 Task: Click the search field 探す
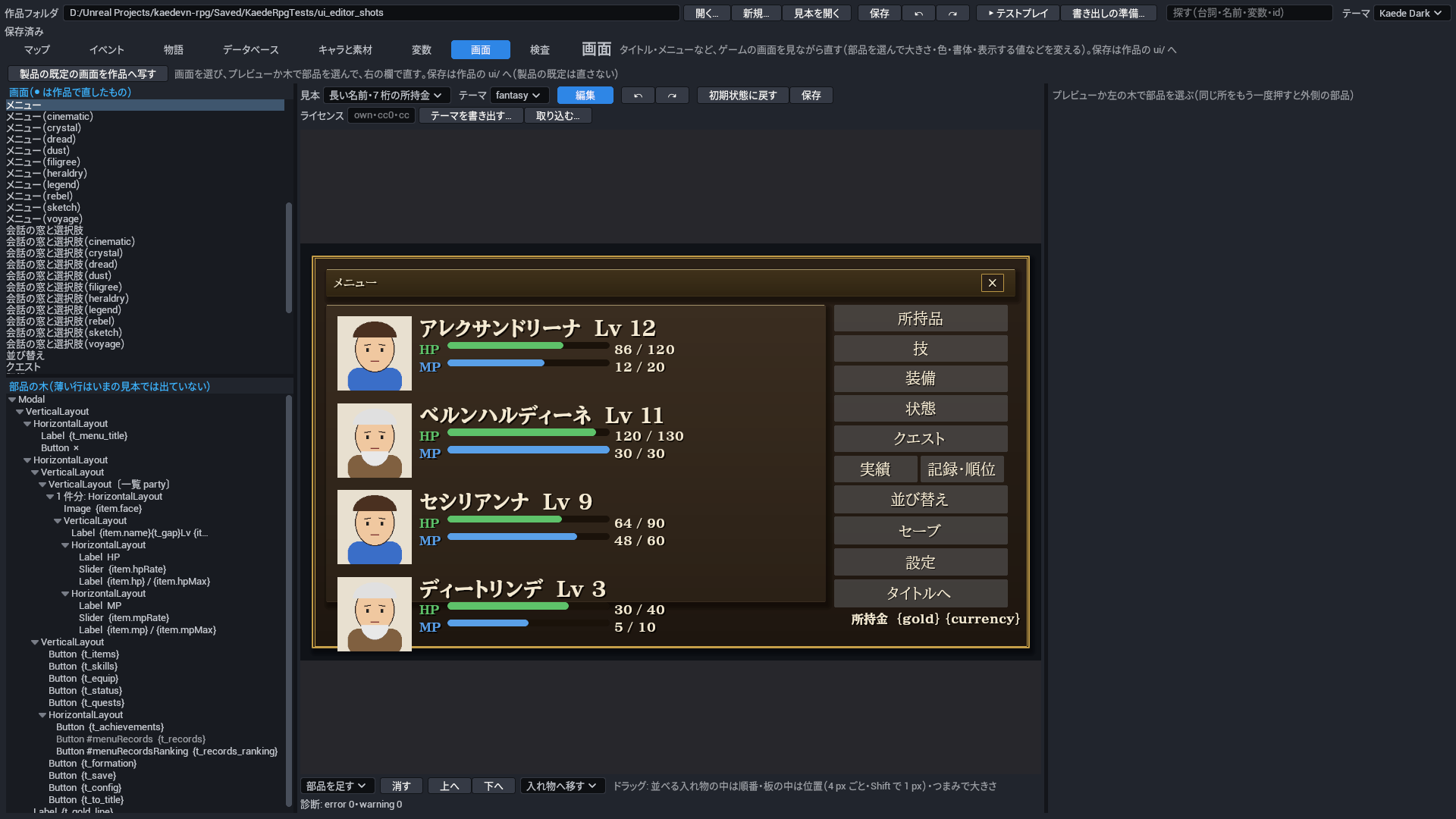tap(1250, 13)
